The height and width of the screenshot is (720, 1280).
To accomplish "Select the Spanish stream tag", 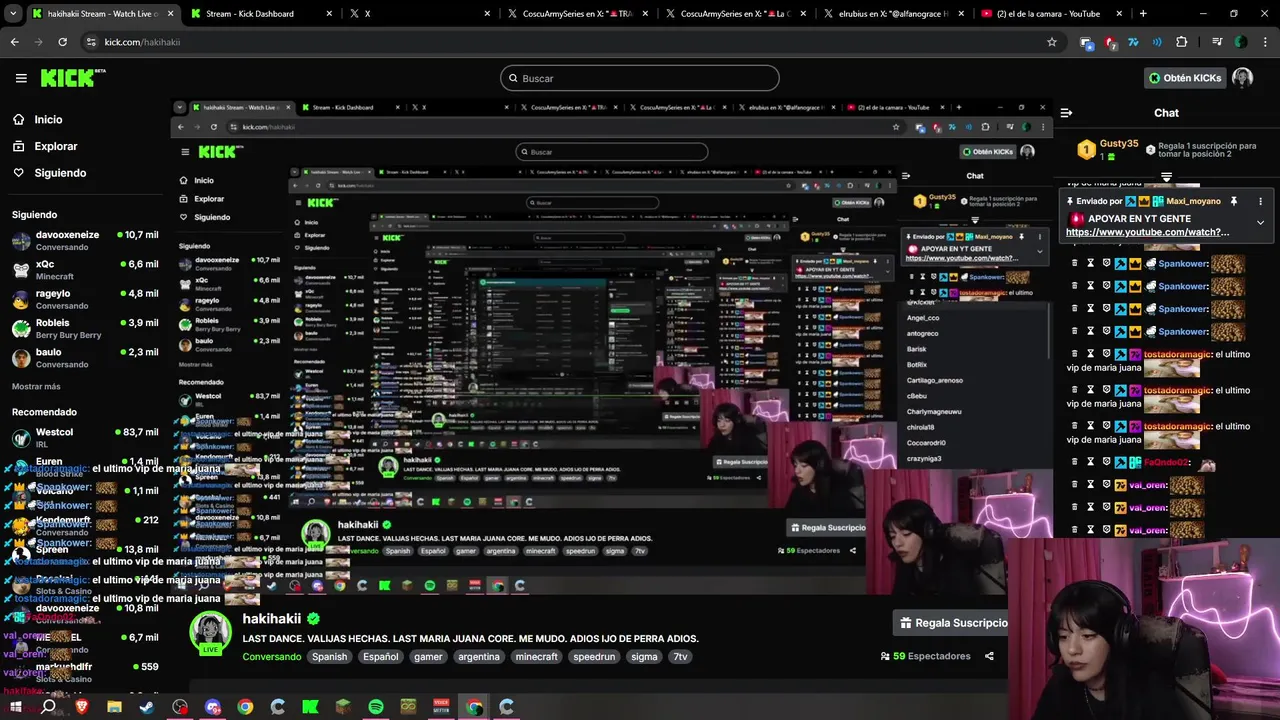I will 329,657.
